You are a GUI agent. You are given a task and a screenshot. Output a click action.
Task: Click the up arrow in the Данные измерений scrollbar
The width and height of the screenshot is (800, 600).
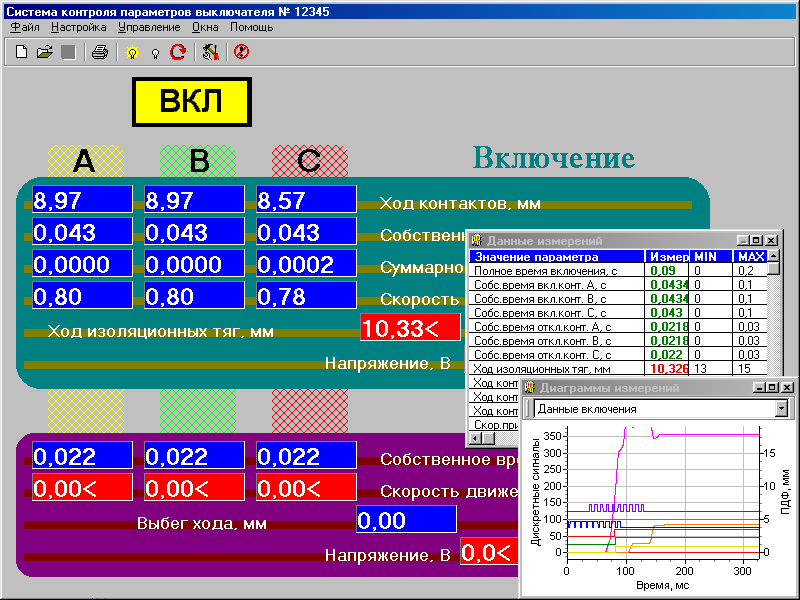point(773,256)
